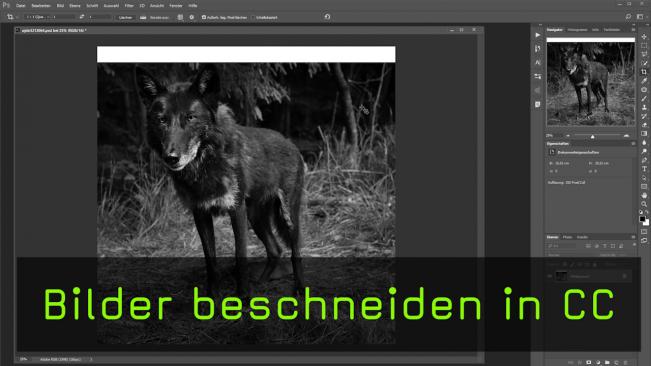Click the foreground black color swatch

pyautogui.click(x=642, y=219)
